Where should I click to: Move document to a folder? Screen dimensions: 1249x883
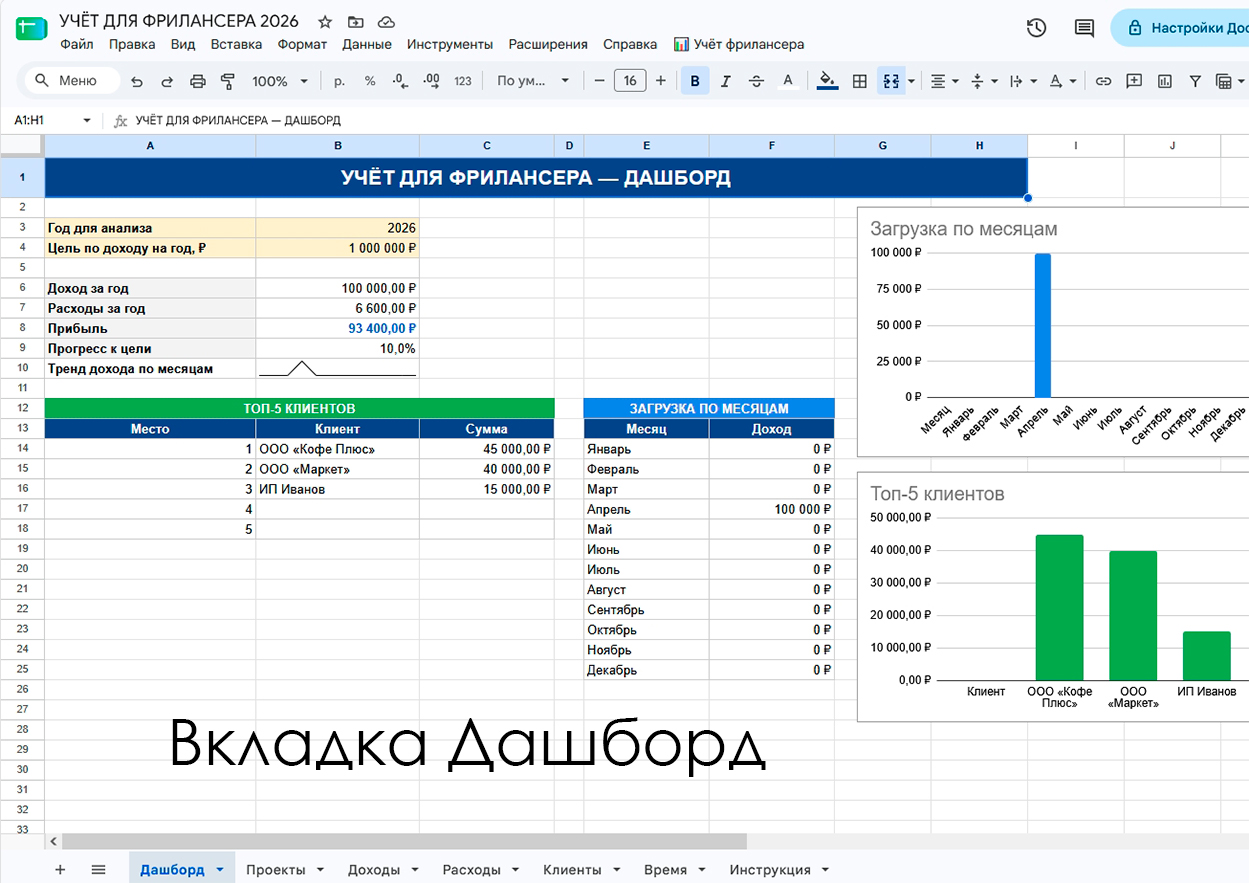point(355,21)
